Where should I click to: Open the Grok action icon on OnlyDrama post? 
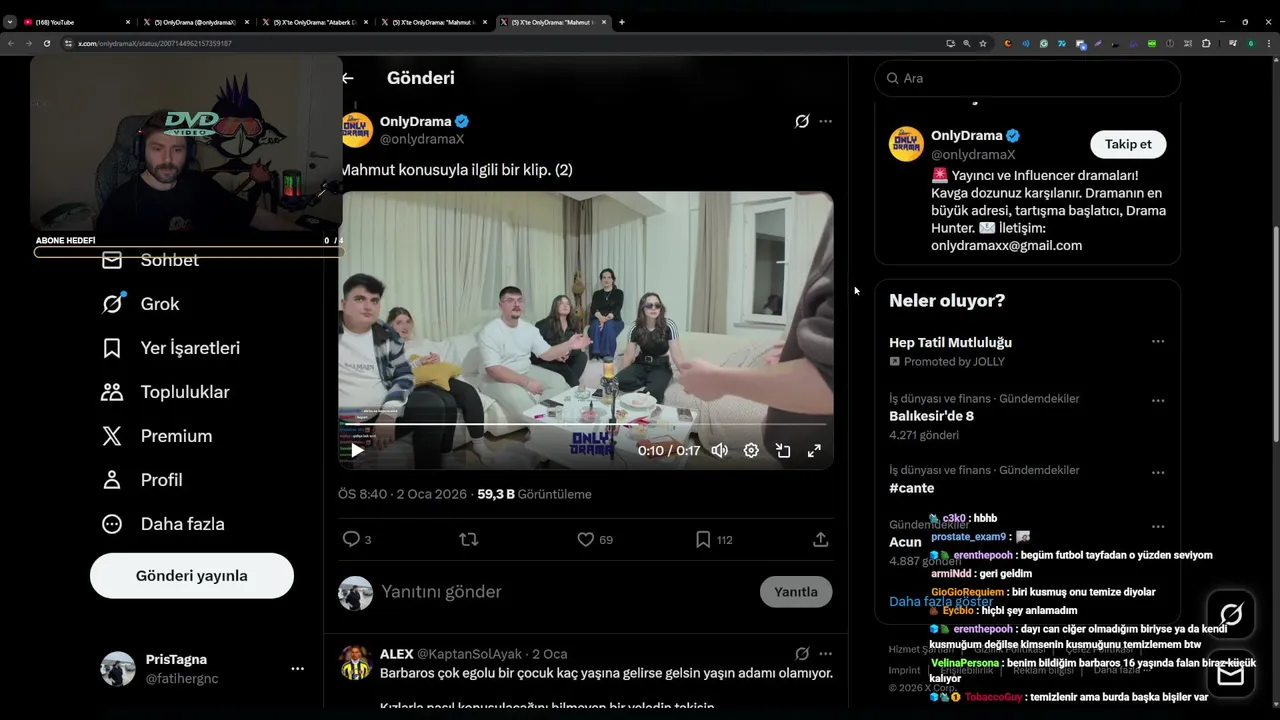pyautogui.click(x=802, y=121)
